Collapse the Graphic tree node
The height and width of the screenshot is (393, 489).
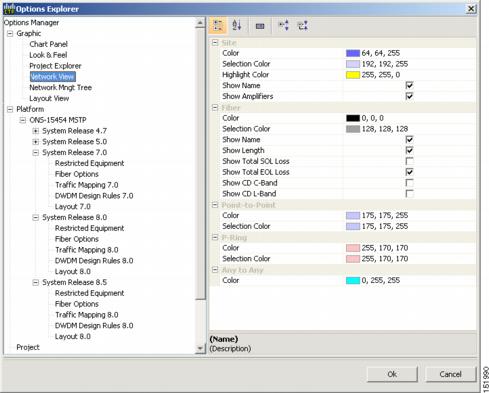[10, 34]
